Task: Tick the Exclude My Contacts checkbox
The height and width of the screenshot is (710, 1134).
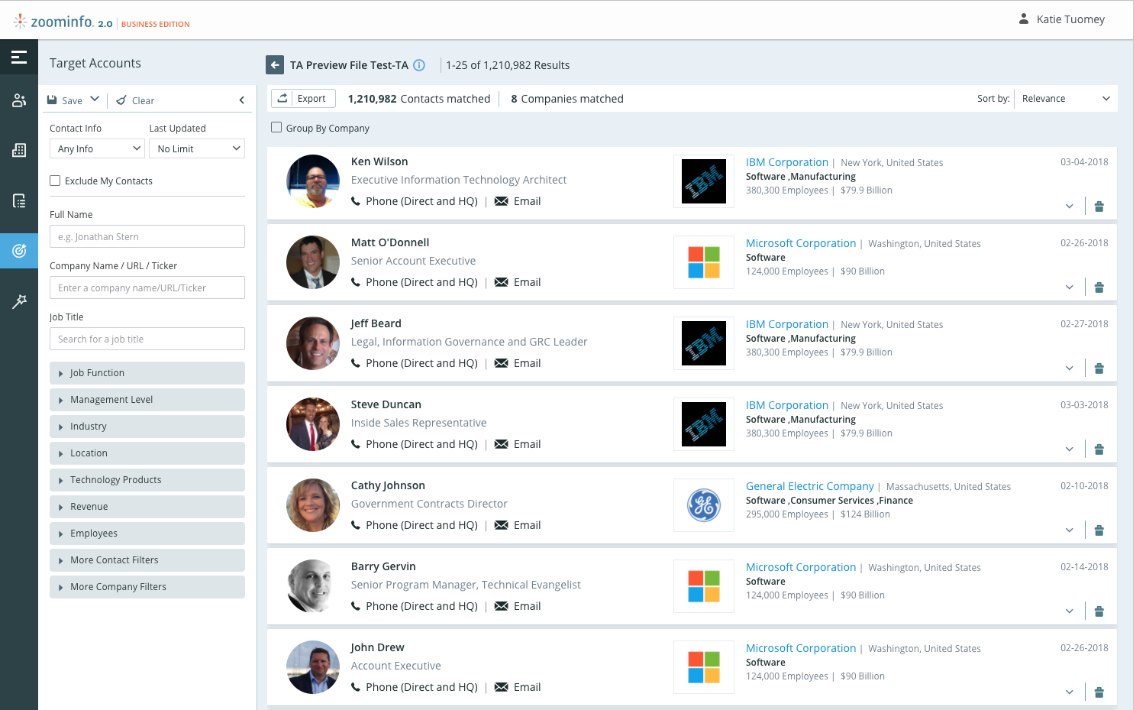Action: click(x=56, y=181)
